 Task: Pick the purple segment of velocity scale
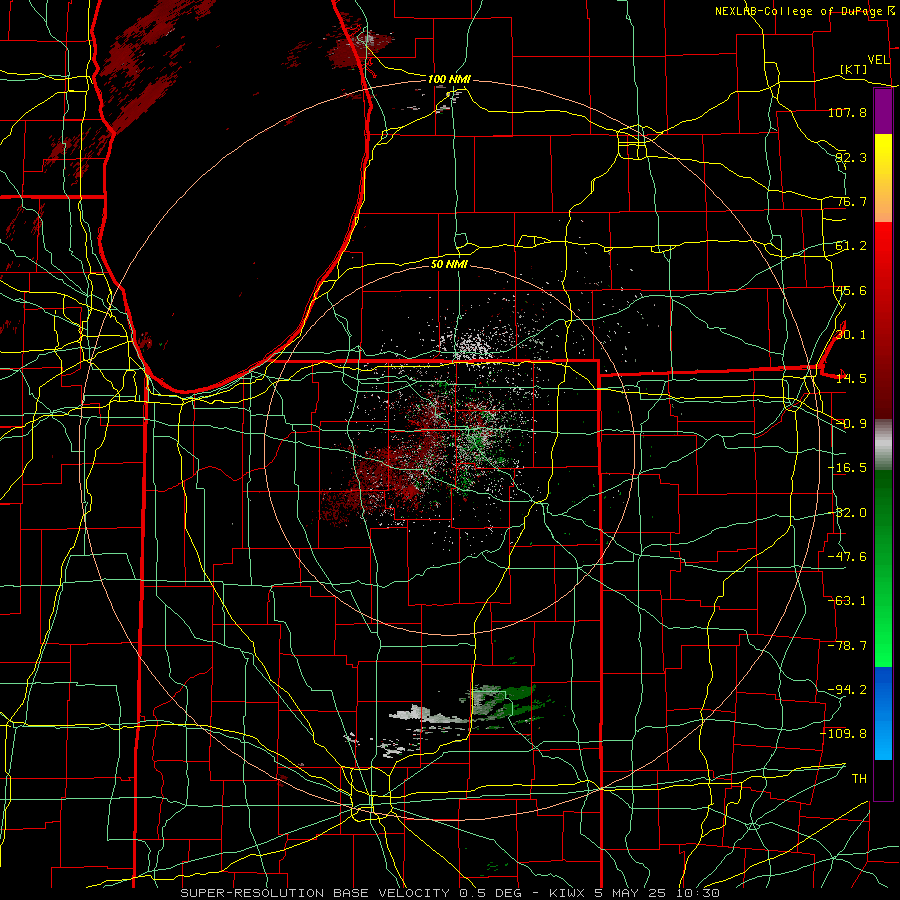(x=883, y=111)
